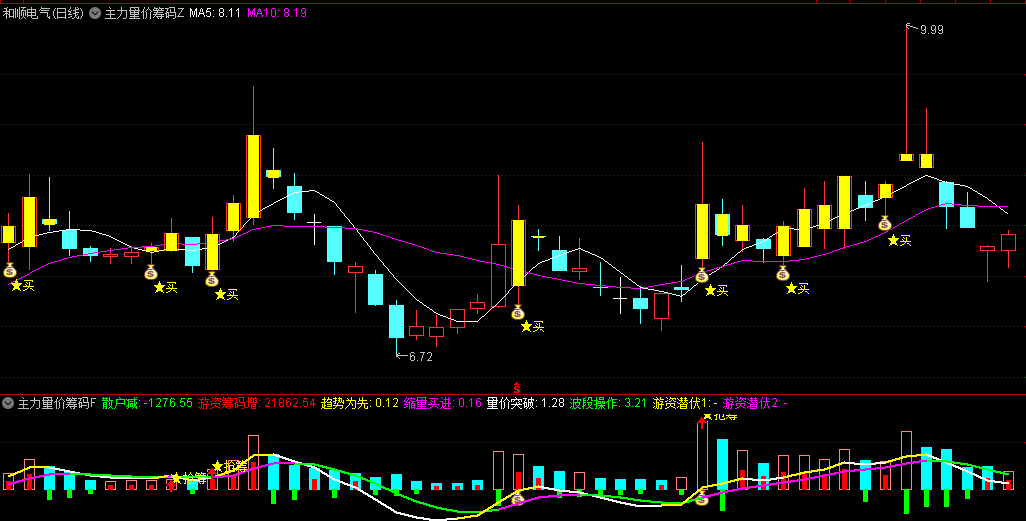Image resolution: width=1026 pixels, height=521 pixels.
Task: Click the rightmost money bag icon in price chart
Action: point(885,223)
